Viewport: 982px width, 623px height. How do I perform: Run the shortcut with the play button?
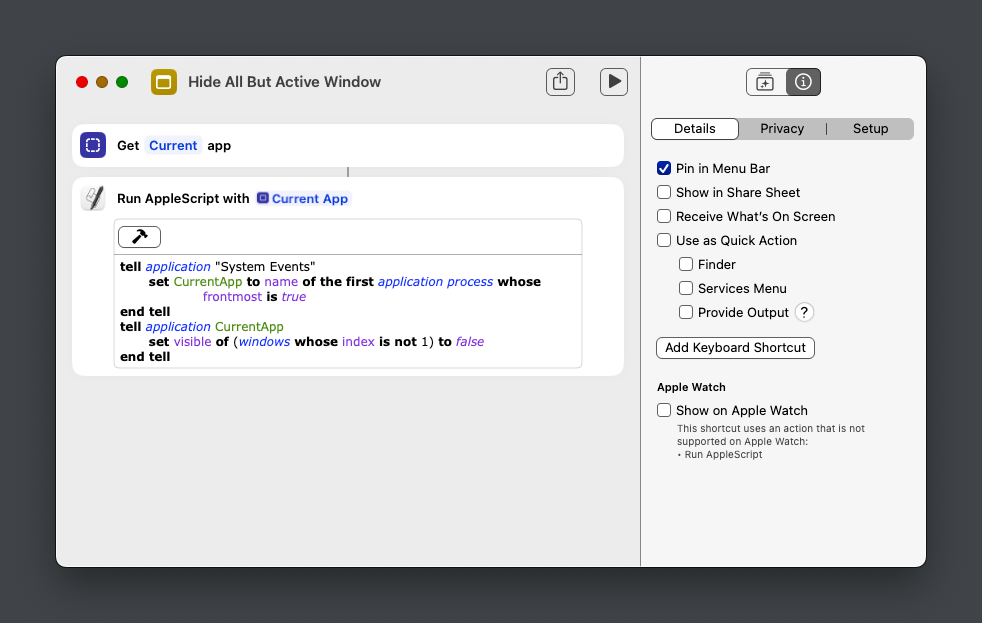pyautogui.click(x=614, y=82)
